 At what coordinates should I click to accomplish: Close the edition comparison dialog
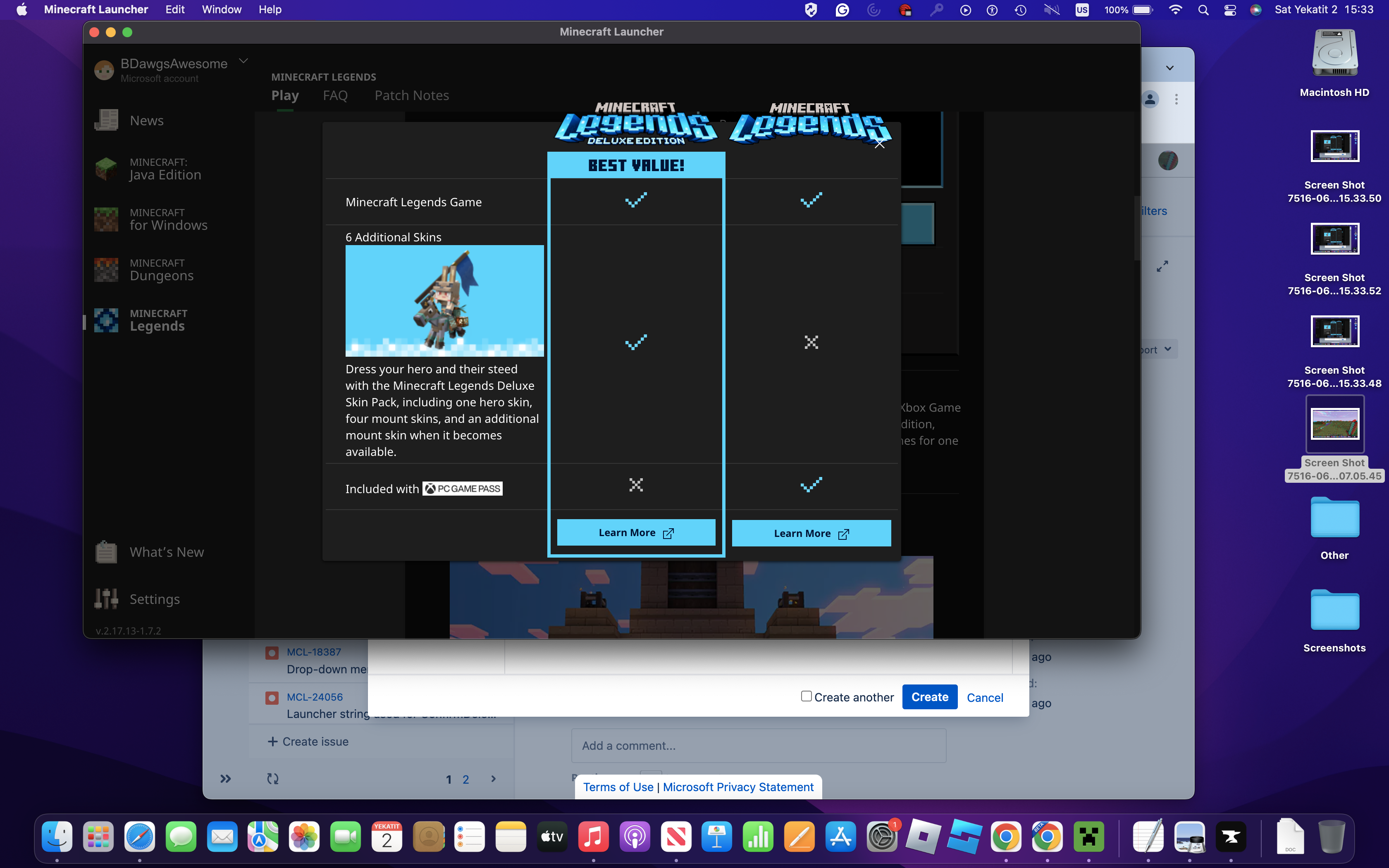point(879,144)
